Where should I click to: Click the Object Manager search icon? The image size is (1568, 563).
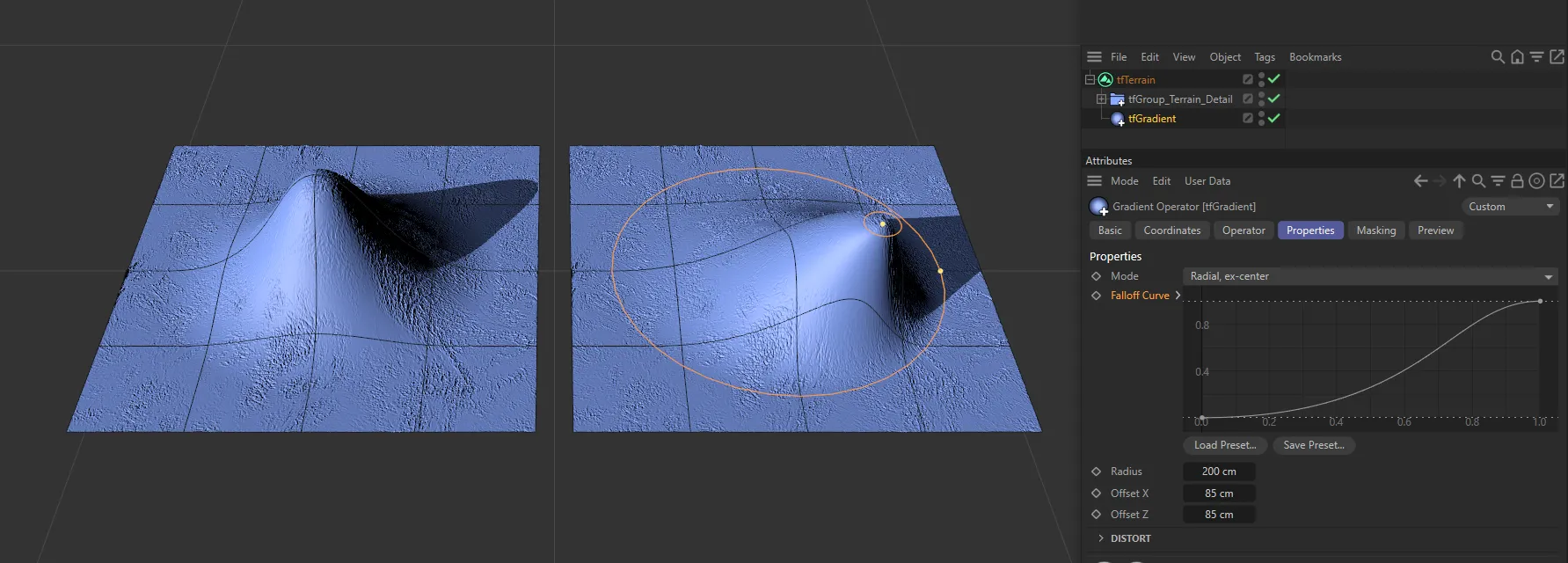pos(1498,56)
